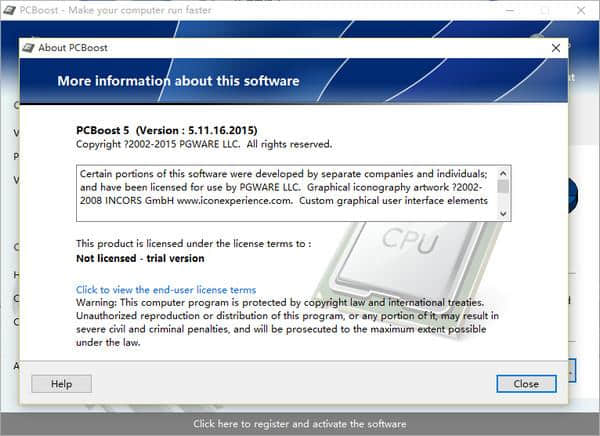Screen dimensions: 600x436
Task: Click the up arrow in credits scrollbar
Action: (x=504, y=173)
